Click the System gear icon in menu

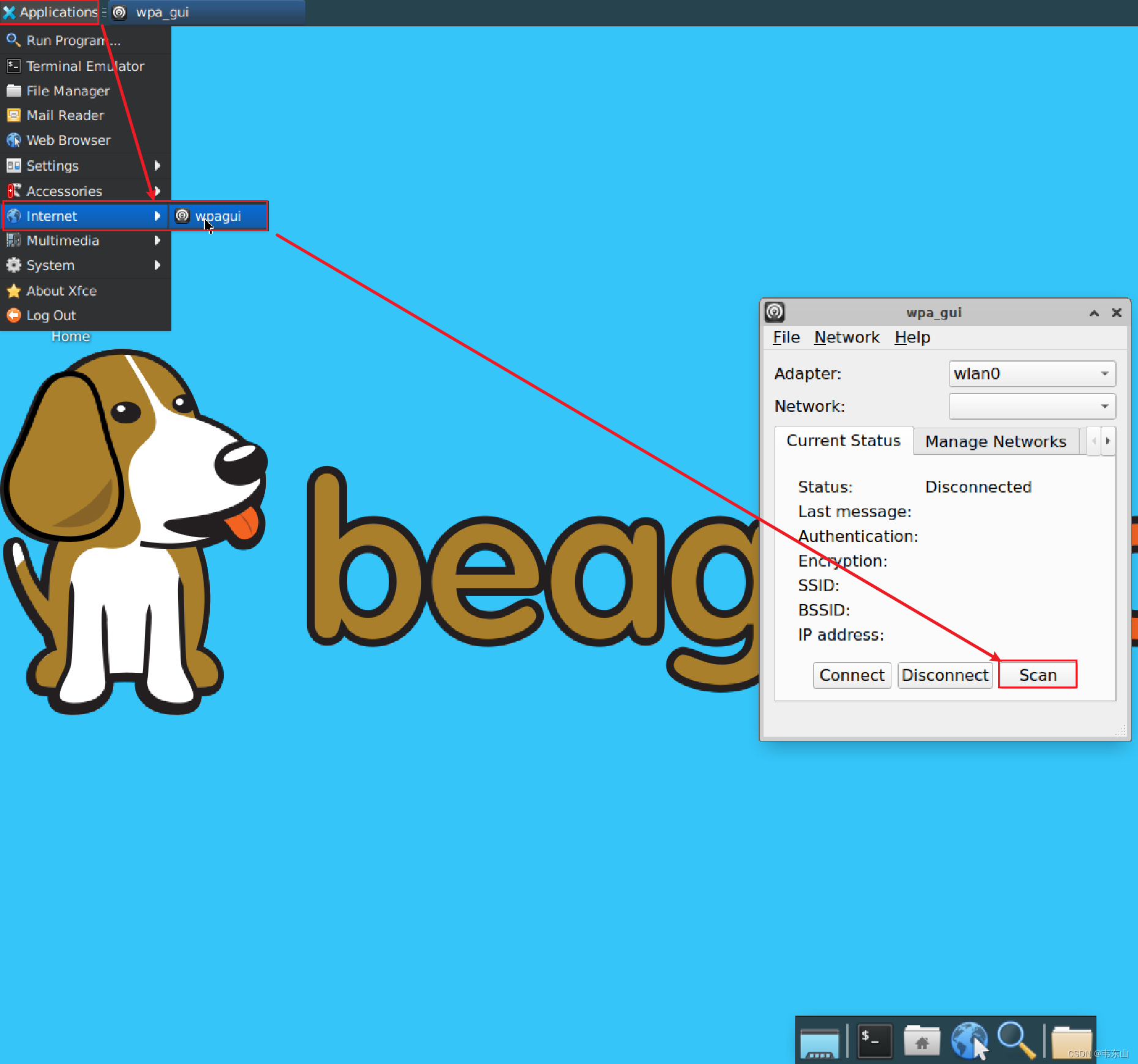point(13,265)
